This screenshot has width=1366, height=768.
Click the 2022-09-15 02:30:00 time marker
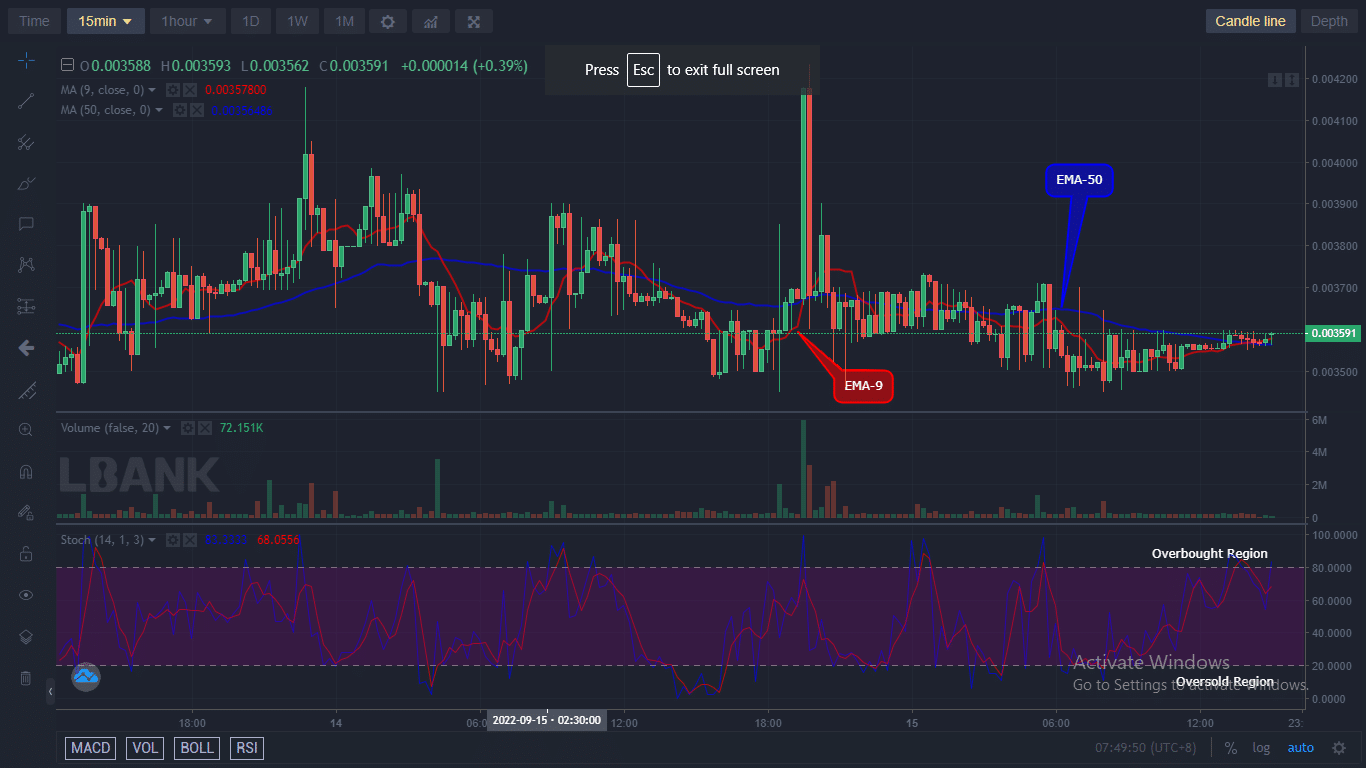tap(546, 720)
